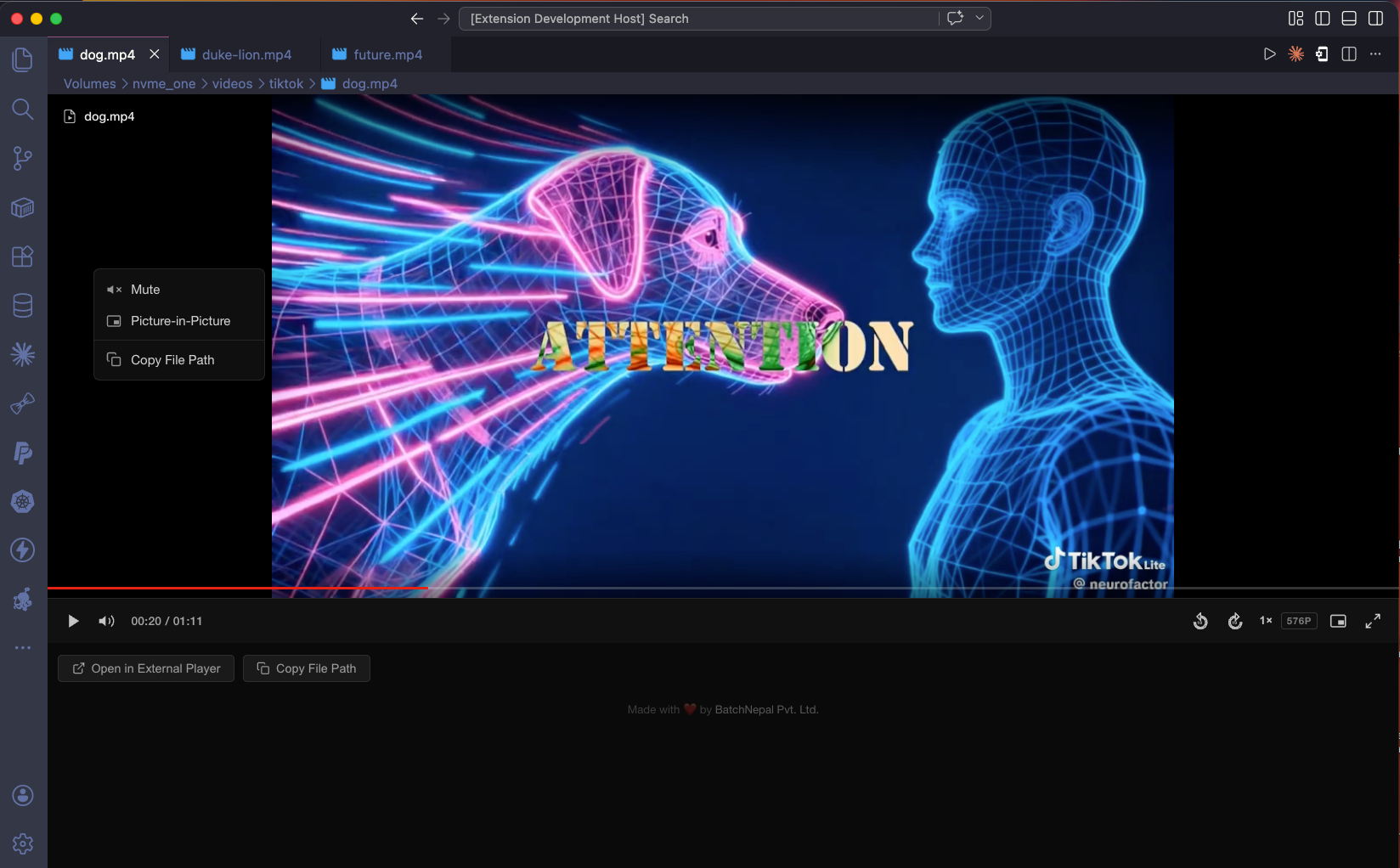Image resolution: width=1400 pixels, height=868 pixels.
Task: Select tiktok in the breadcrumb path
Action: (285, 83)
